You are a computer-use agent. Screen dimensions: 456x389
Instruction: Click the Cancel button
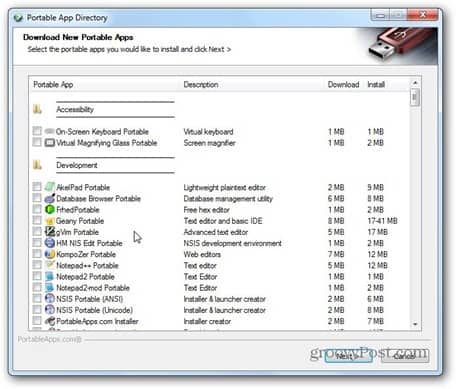tap(405, 356)
